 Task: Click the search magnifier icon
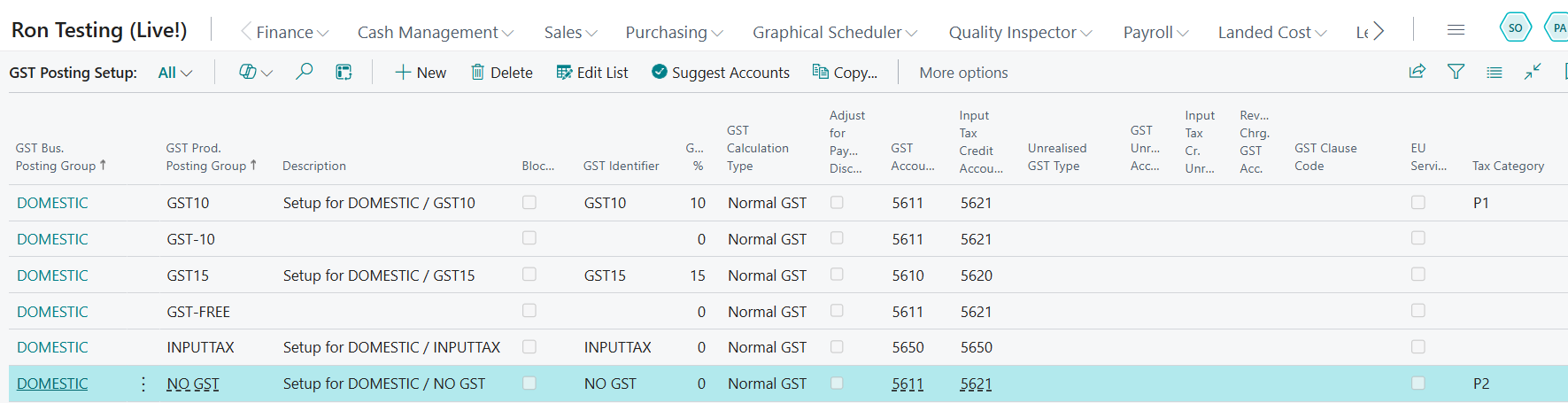click(304, 72)
